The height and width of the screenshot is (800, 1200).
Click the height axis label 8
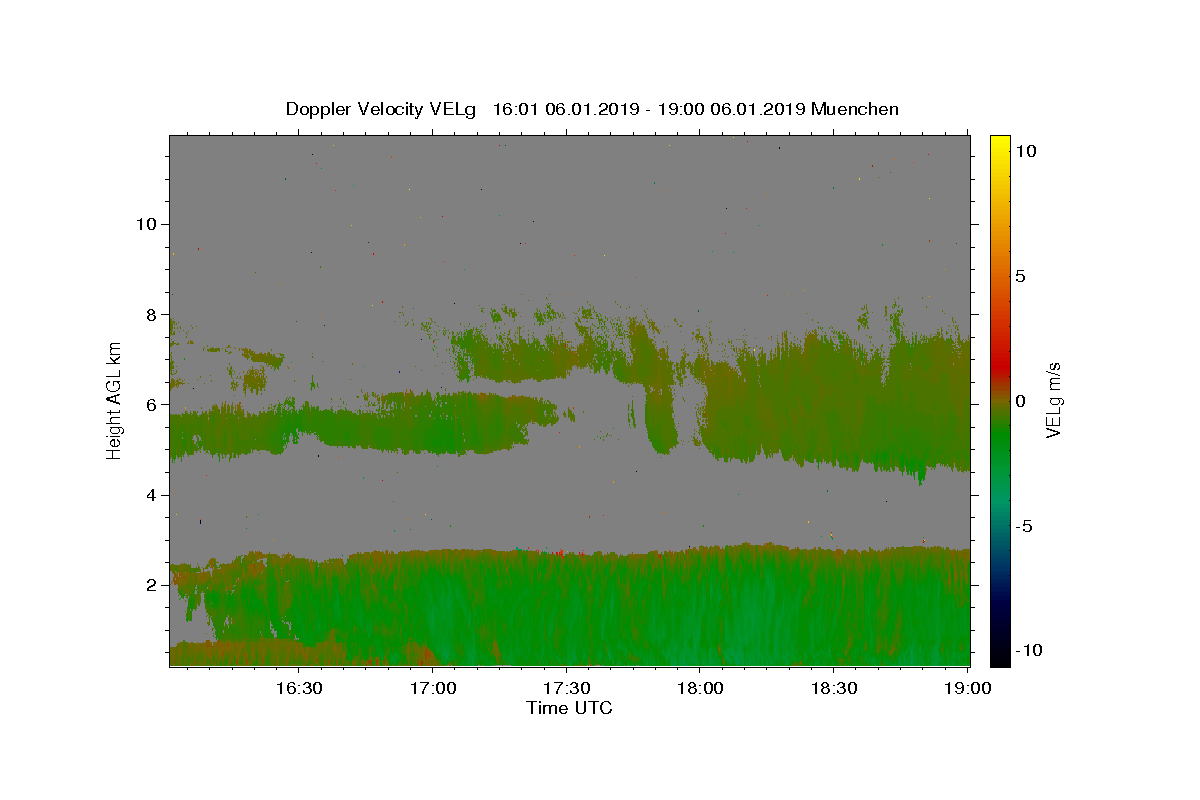point(153,314)
